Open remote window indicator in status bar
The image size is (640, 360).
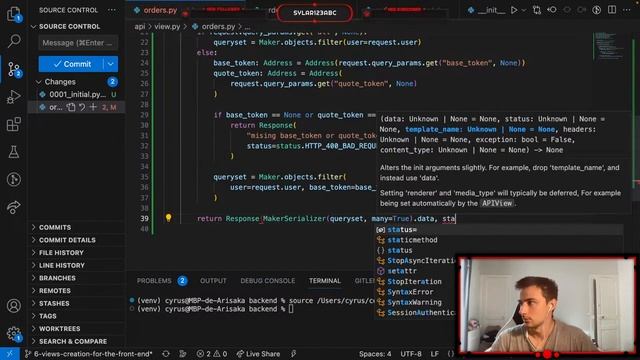click(x=9, y=354)
